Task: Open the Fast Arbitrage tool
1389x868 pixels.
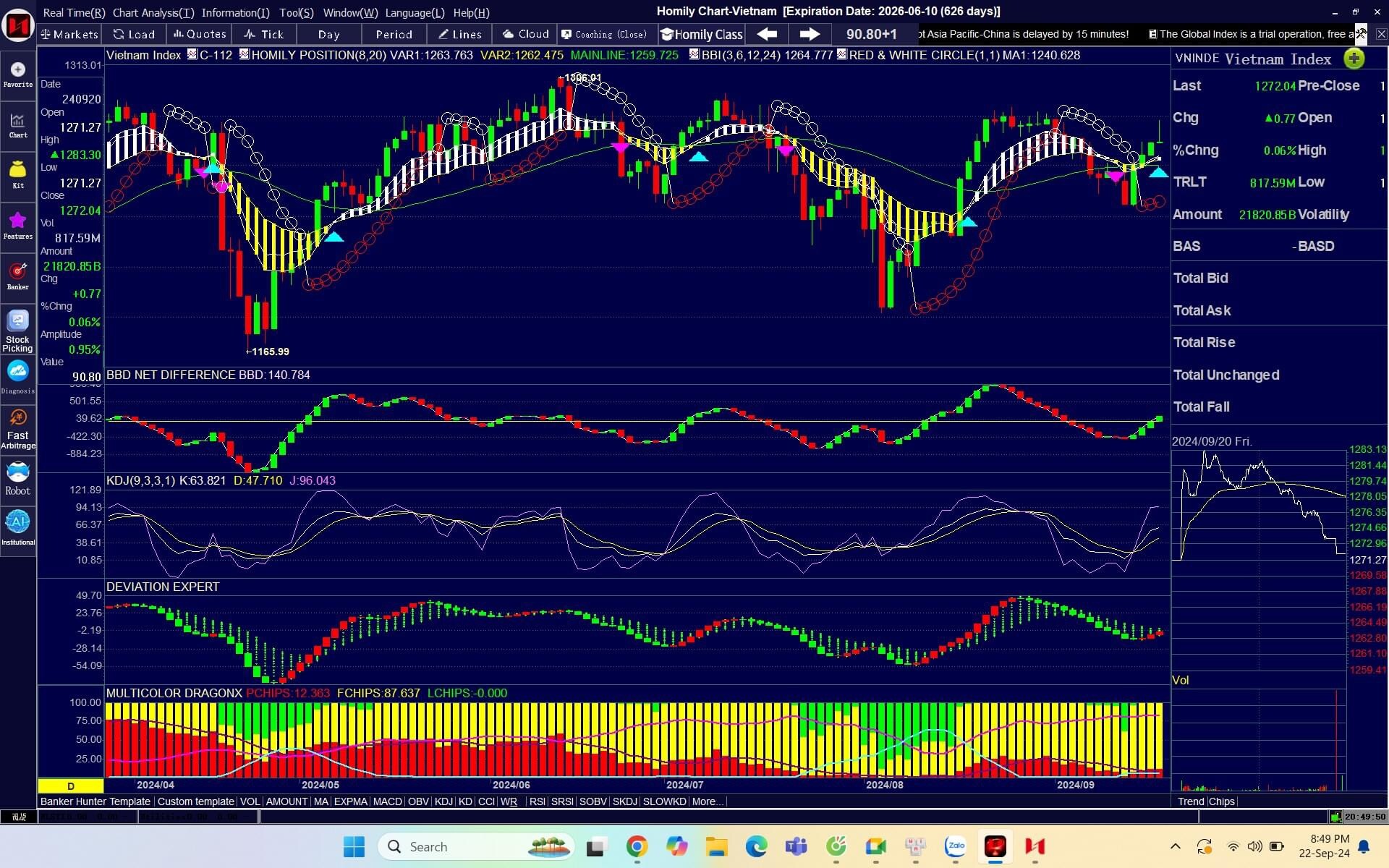Action: click(x=18, y=429)
